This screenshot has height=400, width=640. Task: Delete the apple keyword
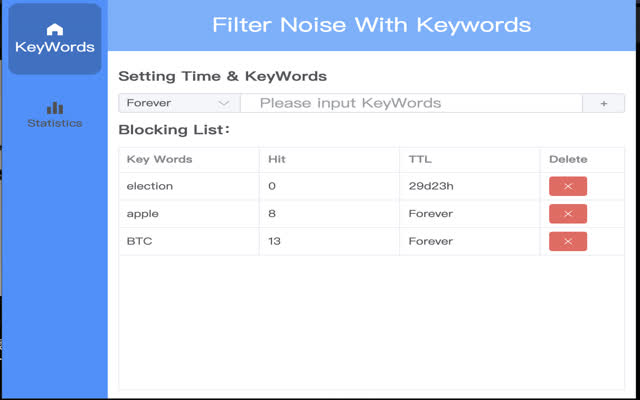[x=567, y=214]
